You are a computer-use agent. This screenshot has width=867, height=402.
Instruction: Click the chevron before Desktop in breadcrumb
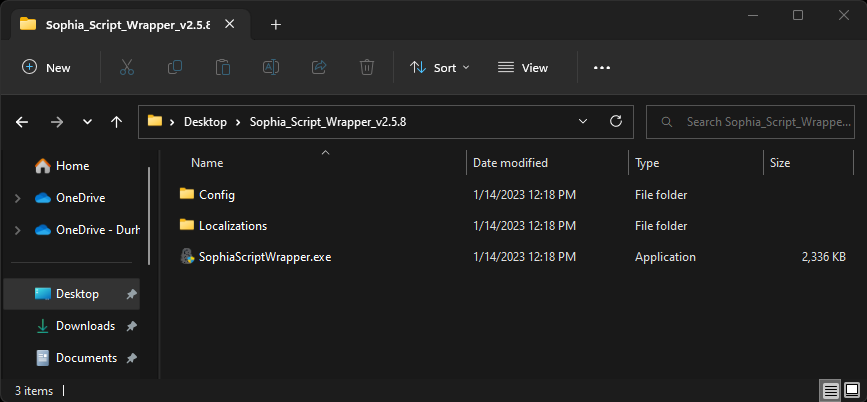[x=173, y=122]
